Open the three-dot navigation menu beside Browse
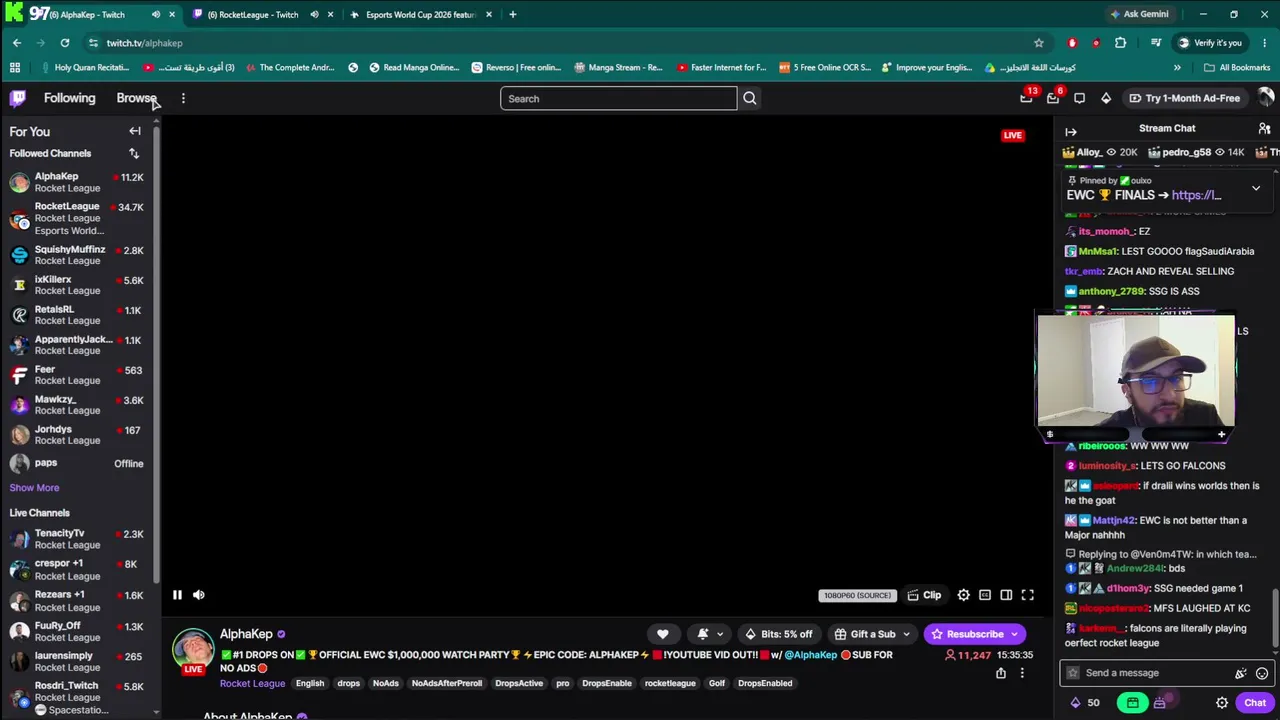This screenshot has height=720, width=1280. [183, 98]
